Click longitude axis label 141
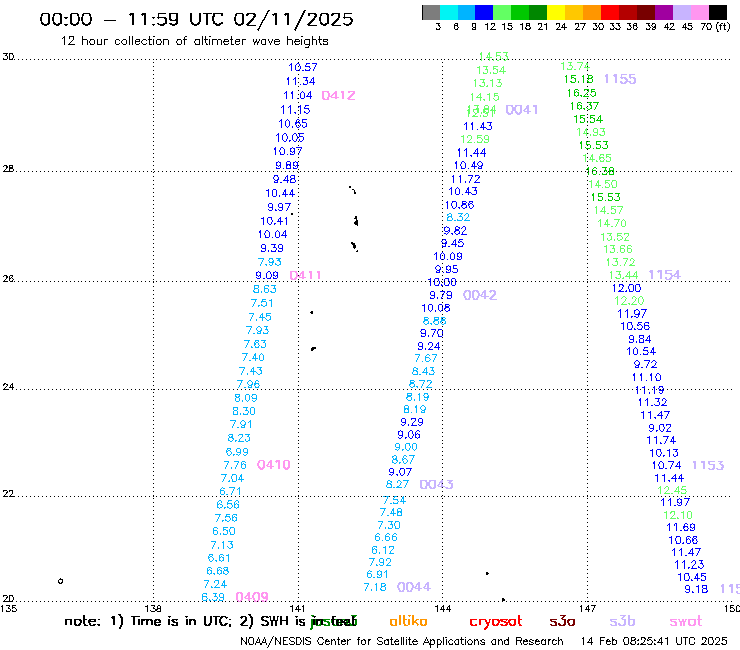 [x=298, y=609]
